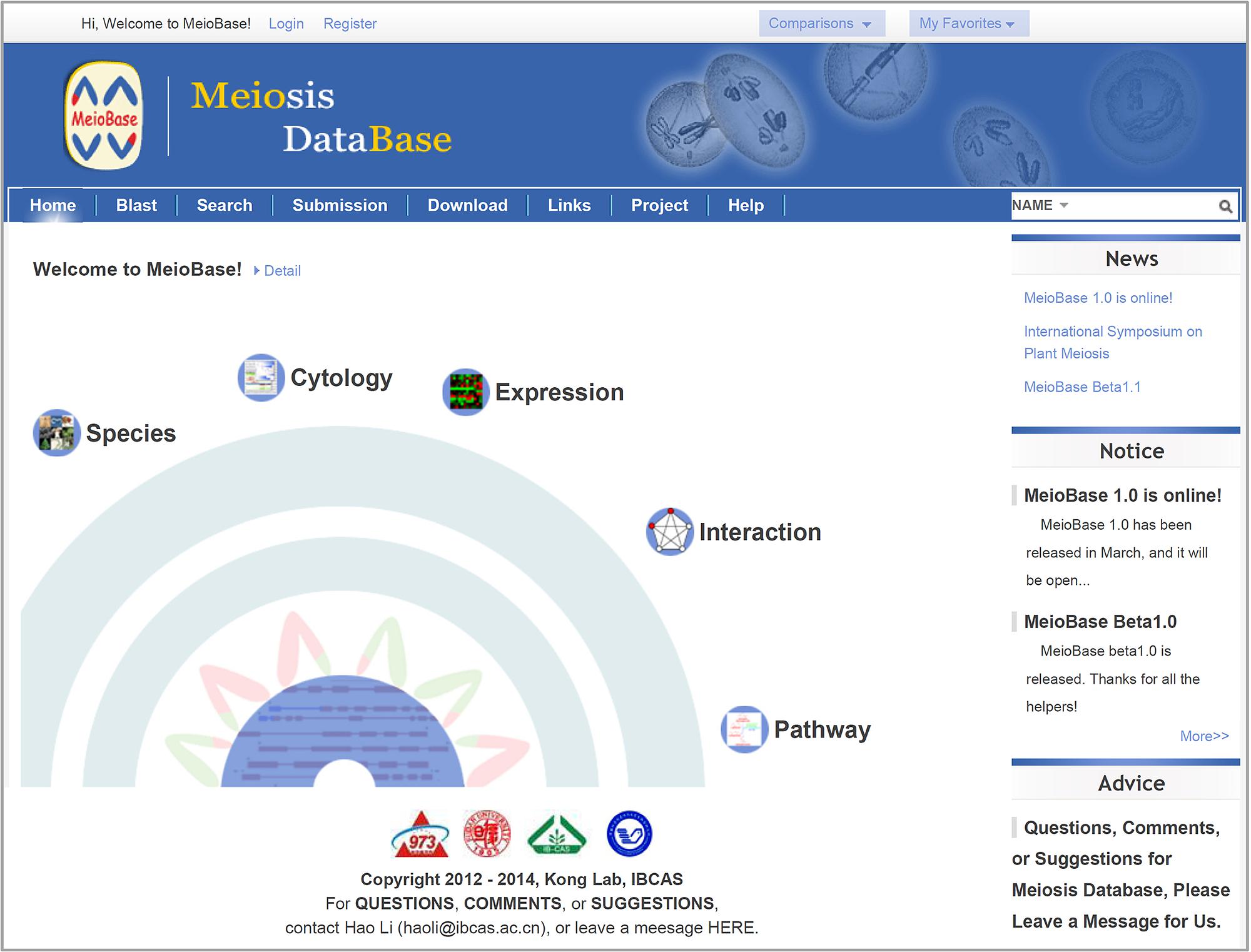Click the blue circular institute logo
This screenshot has width=1251, height=952.
pos(629,834)
